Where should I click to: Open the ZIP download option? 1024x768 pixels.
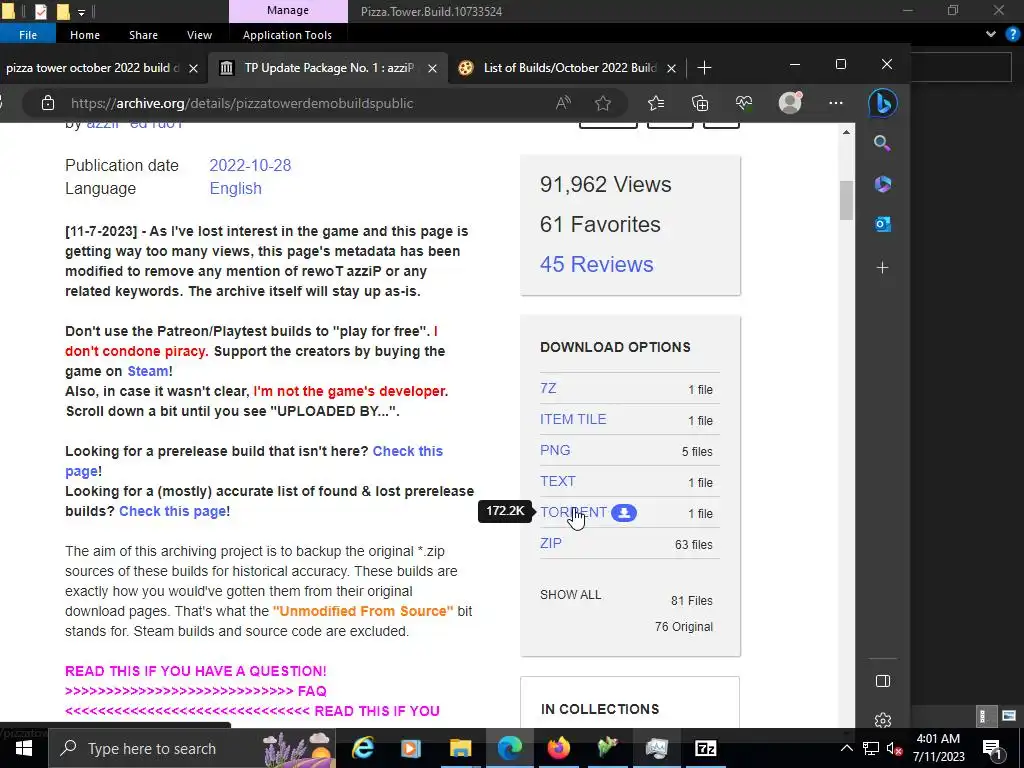tap(551, 543)
